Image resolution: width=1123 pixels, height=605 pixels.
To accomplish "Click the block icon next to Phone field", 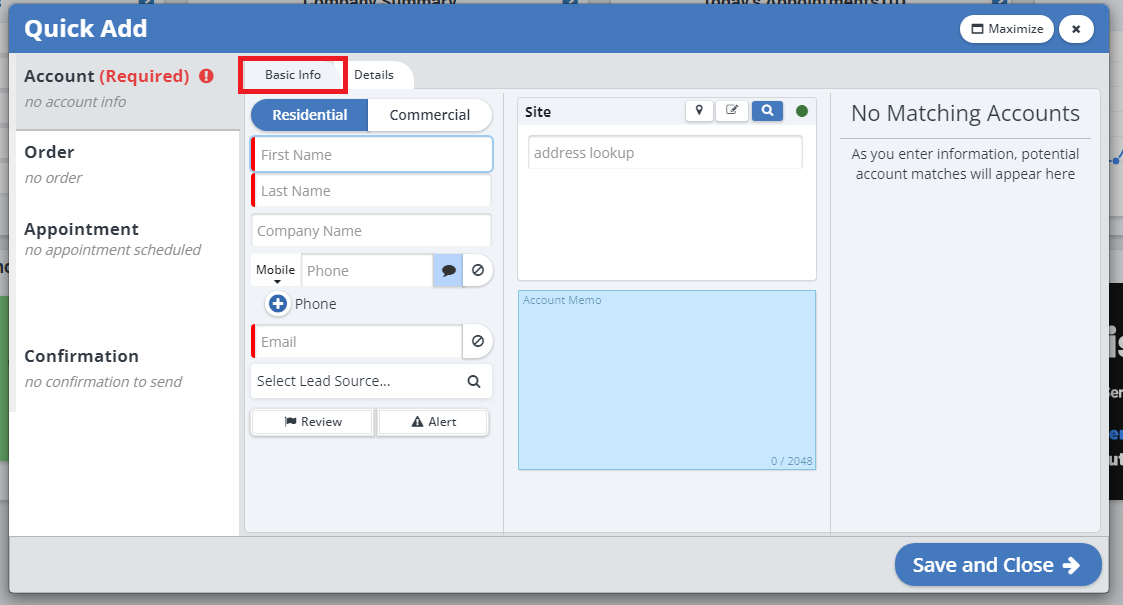I will click(x=478, y=270).
